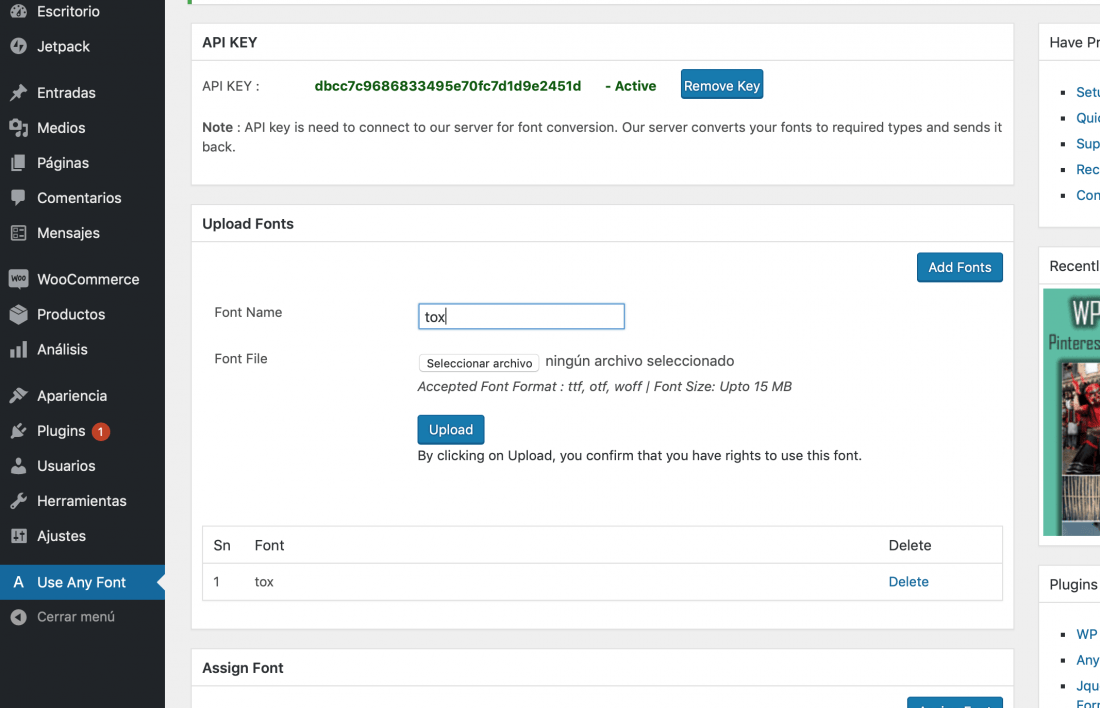Screen dimensions: 1100x708
Task: Click the Páginas pages icon
Action: (x=19, y=163)
